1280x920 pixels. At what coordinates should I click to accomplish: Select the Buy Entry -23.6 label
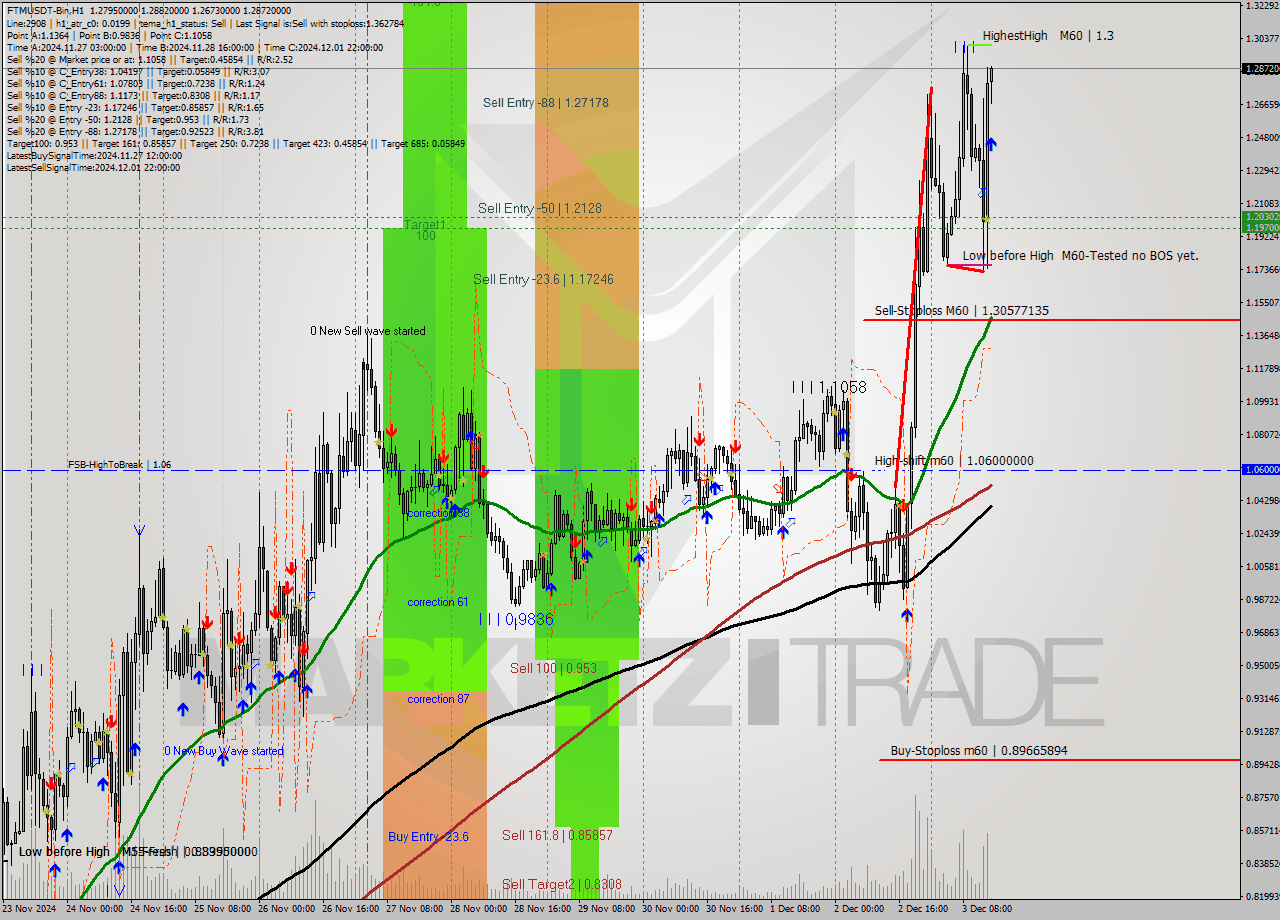(428, 836)
